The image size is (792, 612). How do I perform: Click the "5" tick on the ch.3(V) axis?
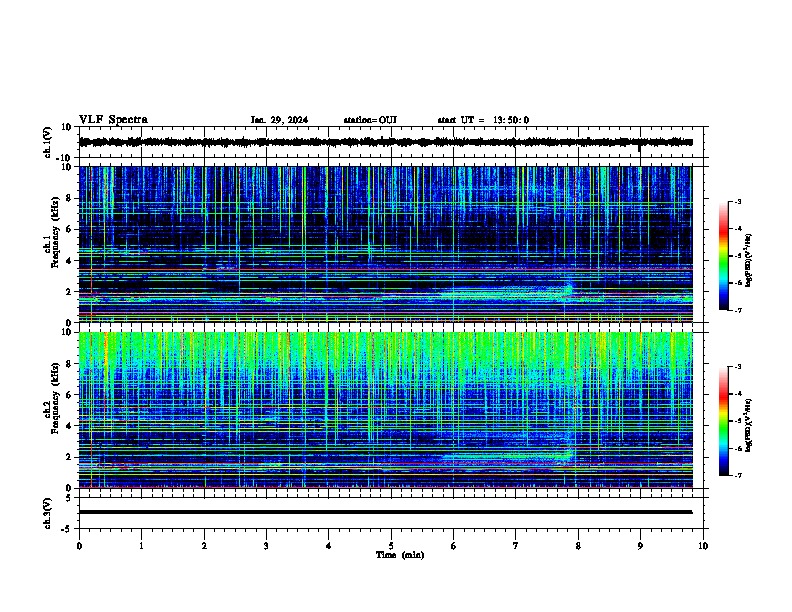pos(69,498)
